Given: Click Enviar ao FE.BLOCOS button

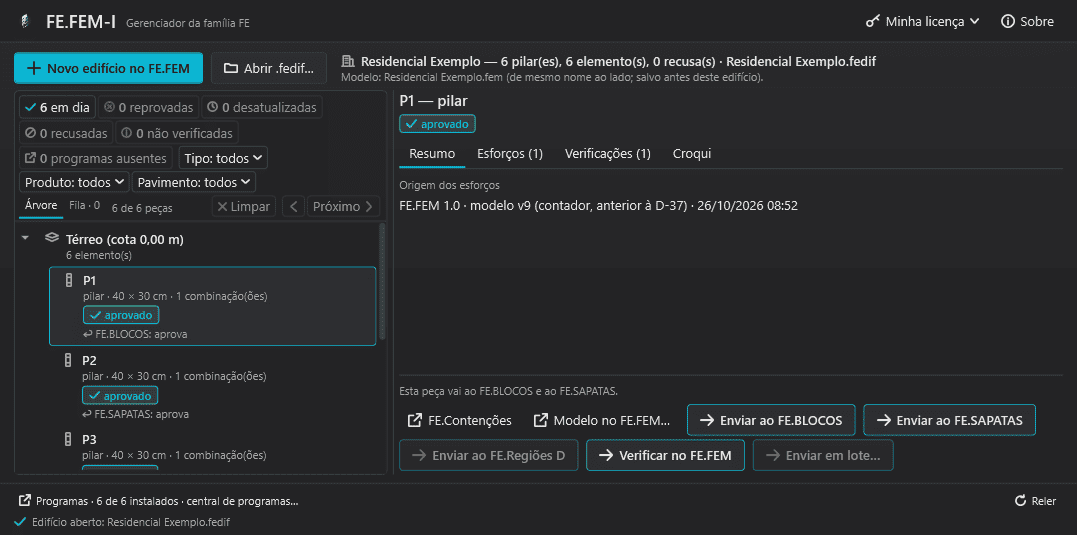Looking at the screenshot, I should tap(771, 420).
